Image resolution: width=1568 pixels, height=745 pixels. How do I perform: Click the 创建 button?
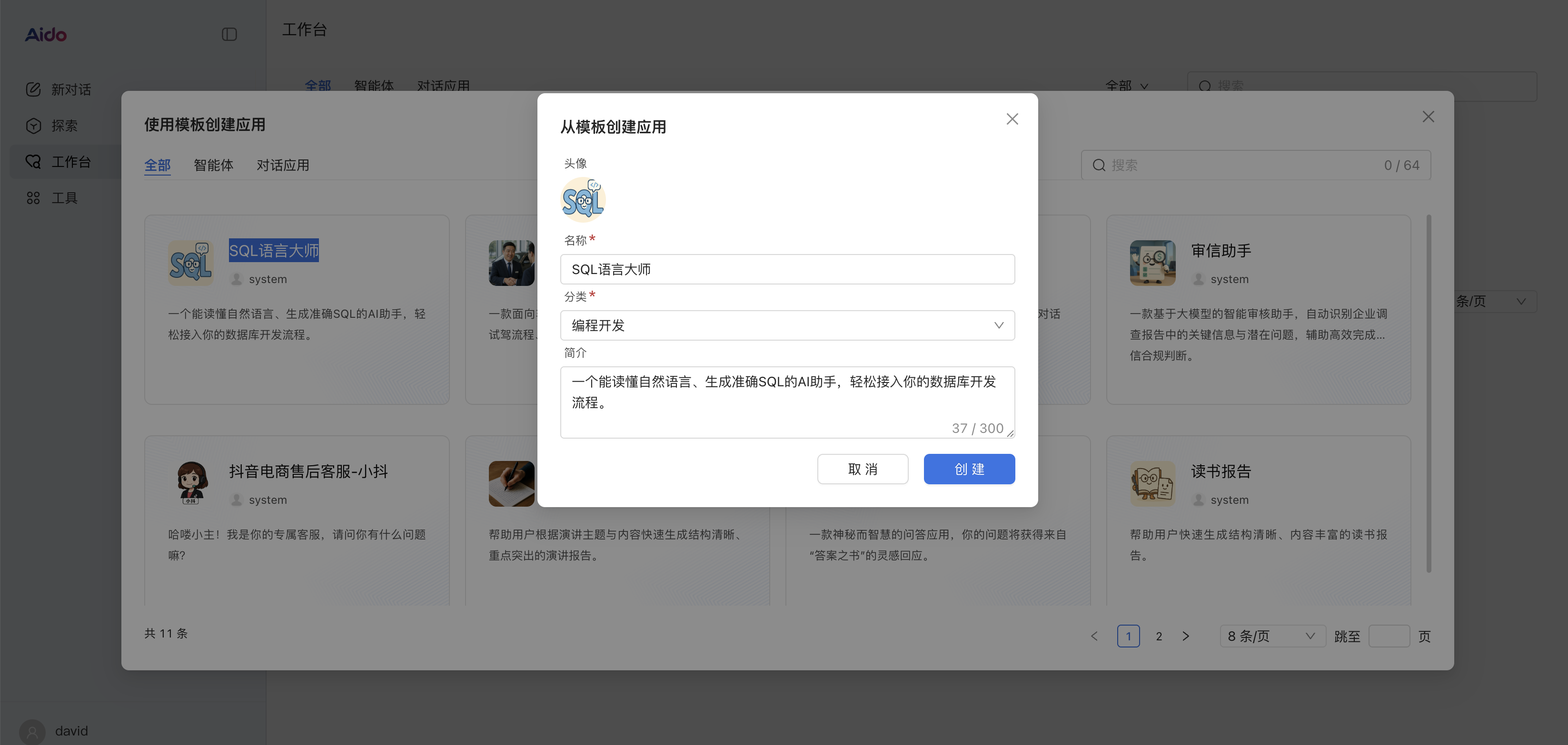click(969, 469)
